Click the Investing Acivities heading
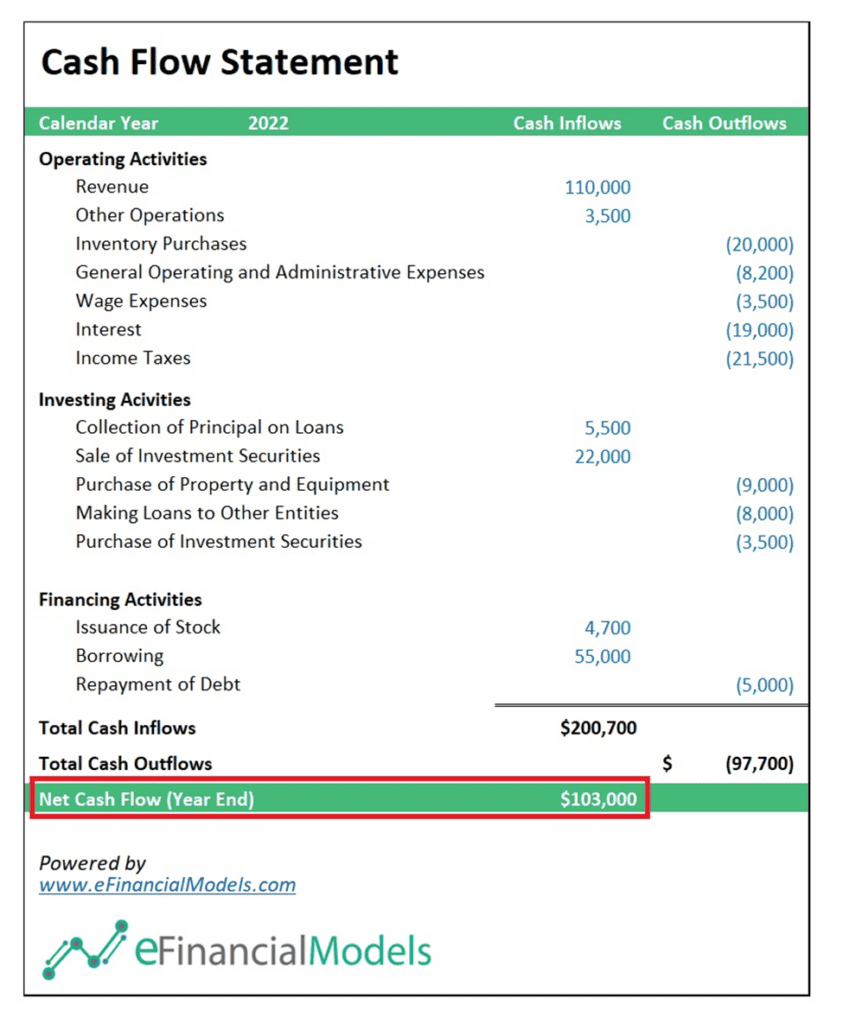 (x=115, y=400)
